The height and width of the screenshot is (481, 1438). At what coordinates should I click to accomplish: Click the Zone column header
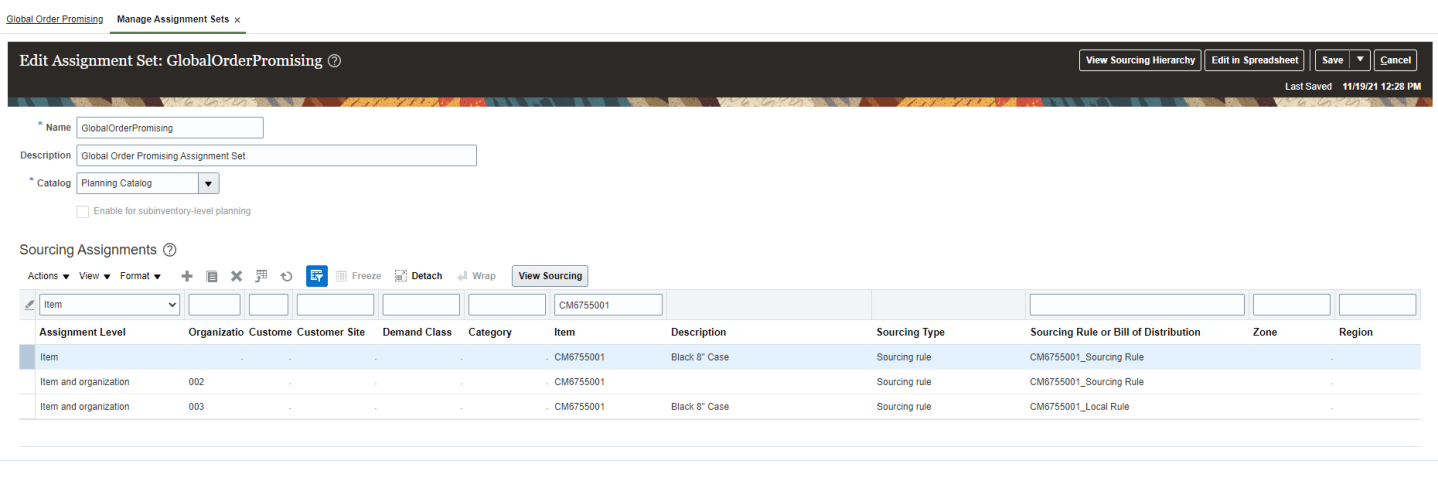(1264, 332)
